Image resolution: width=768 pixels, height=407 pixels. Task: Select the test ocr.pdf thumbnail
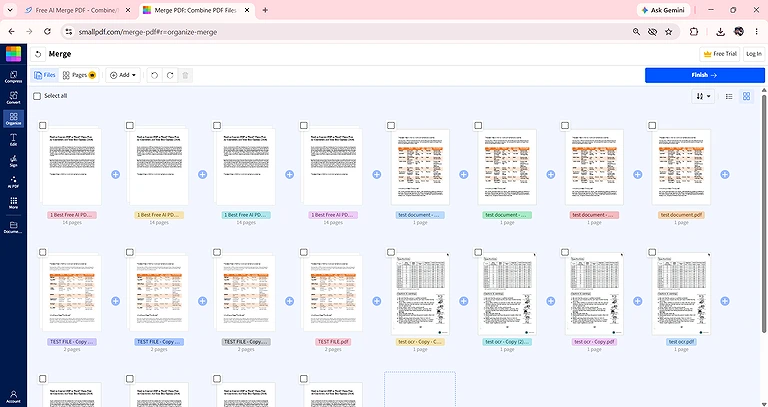[681, 293]
